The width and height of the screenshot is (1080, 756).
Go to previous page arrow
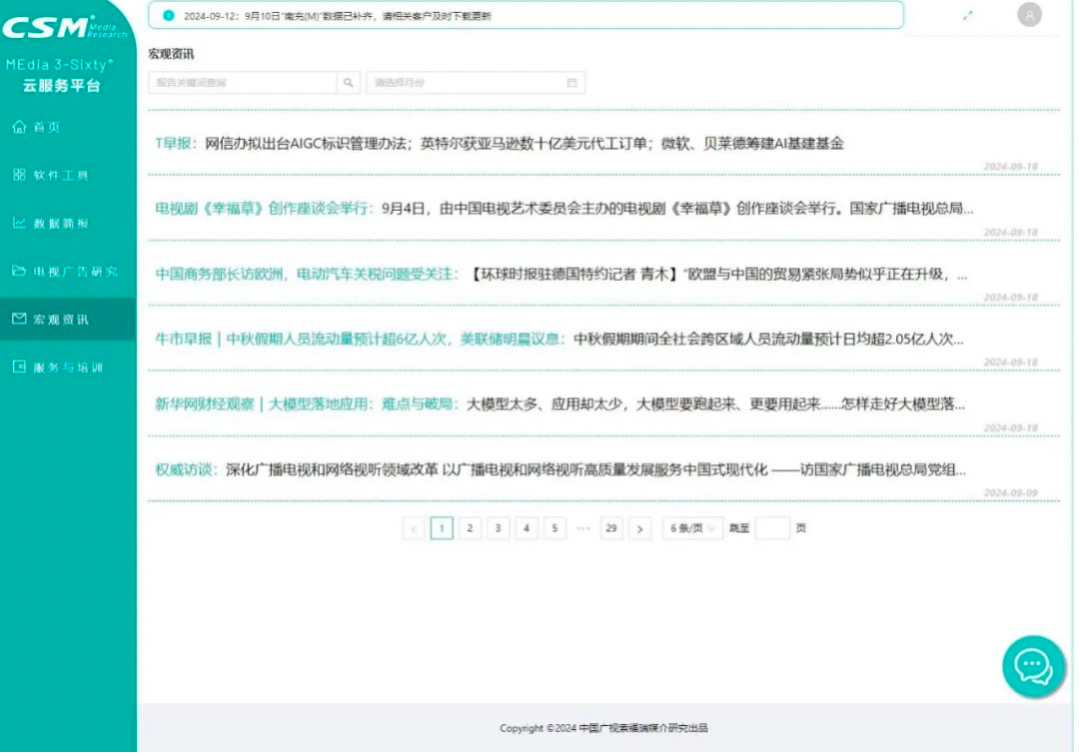(413, 529)
